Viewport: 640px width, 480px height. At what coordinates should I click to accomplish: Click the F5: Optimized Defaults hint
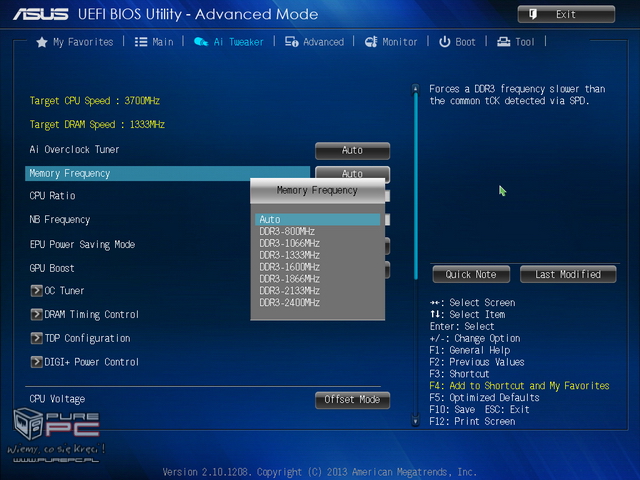point(484,398)
